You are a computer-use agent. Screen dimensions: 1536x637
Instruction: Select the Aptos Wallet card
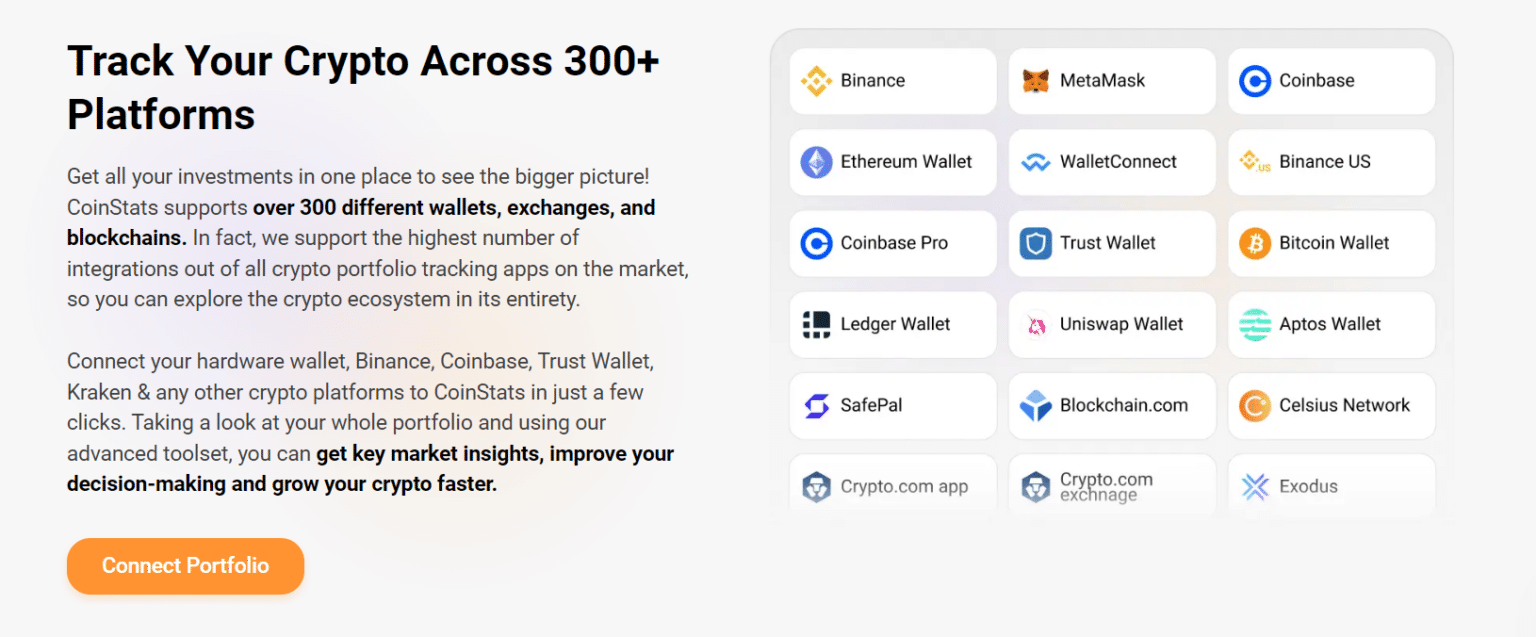(x=1330, y=324)
